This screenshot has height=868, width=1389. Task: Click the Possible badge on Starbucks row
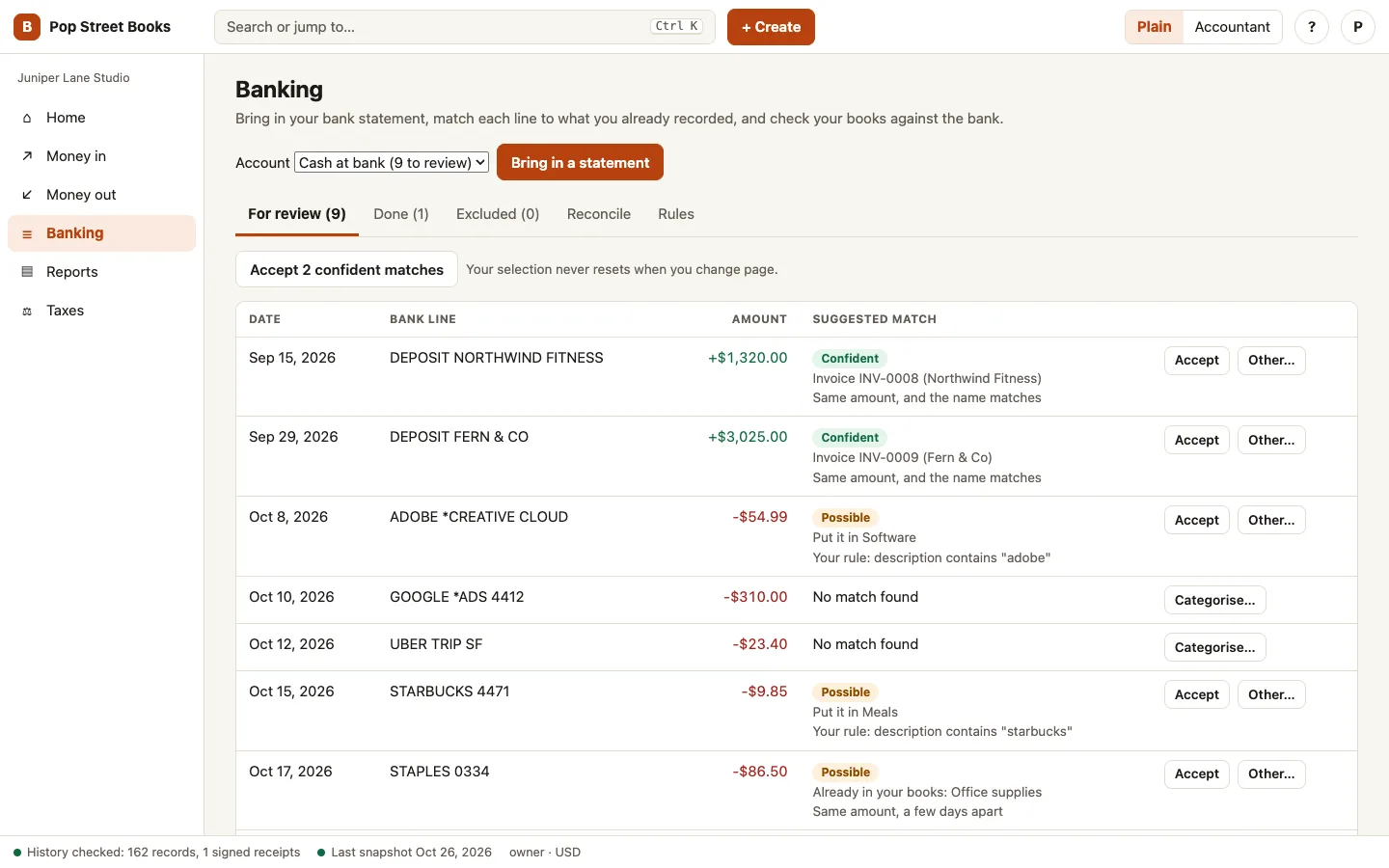point(845,692)
